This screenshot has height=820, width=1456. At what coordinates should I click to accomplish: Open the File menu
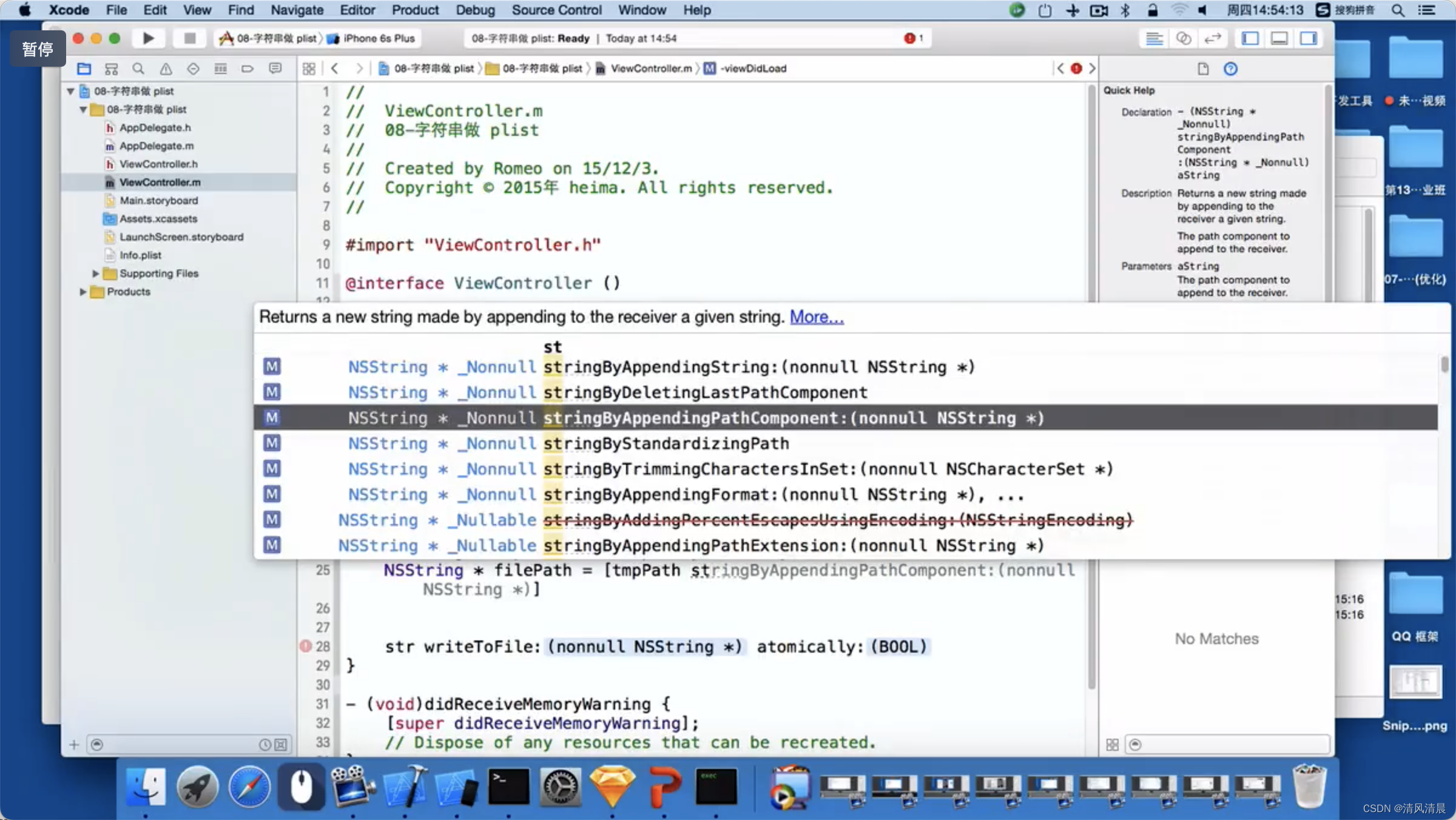point(116,10)
